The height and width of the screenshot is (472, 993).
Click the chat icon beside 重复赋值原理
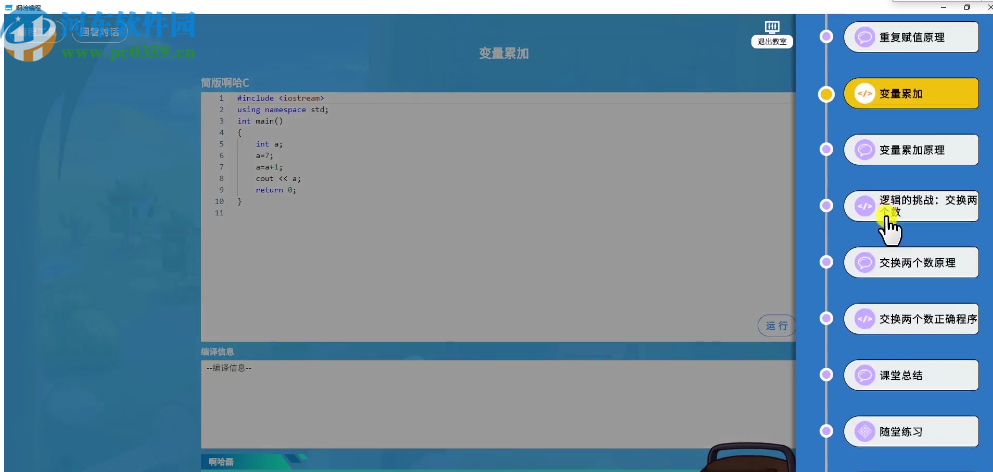click(864, 37)
